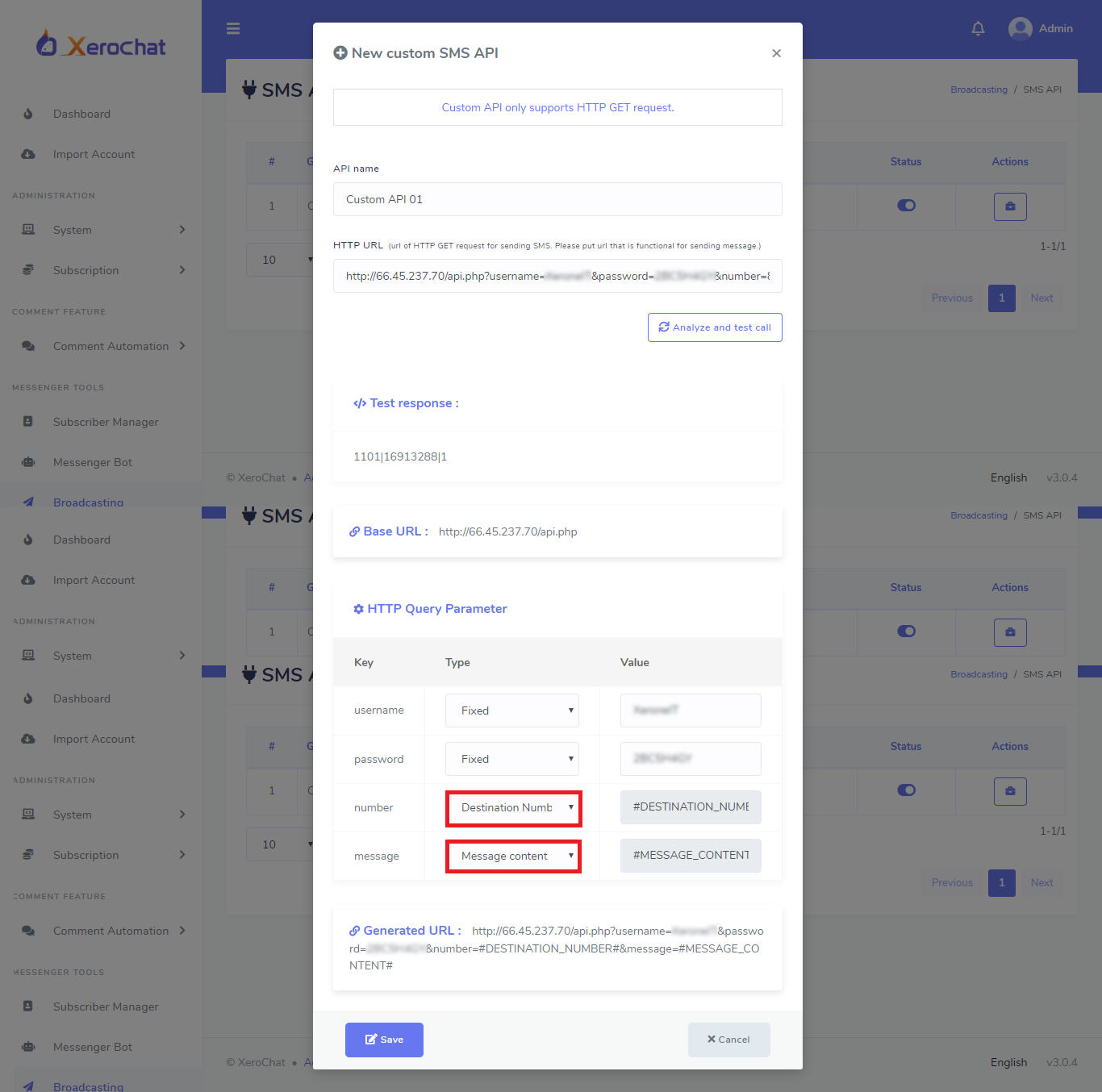Cancel the custom SMS API dialog
The height and width of the screenshot is (1092, 1102).
coord(728,1040)
